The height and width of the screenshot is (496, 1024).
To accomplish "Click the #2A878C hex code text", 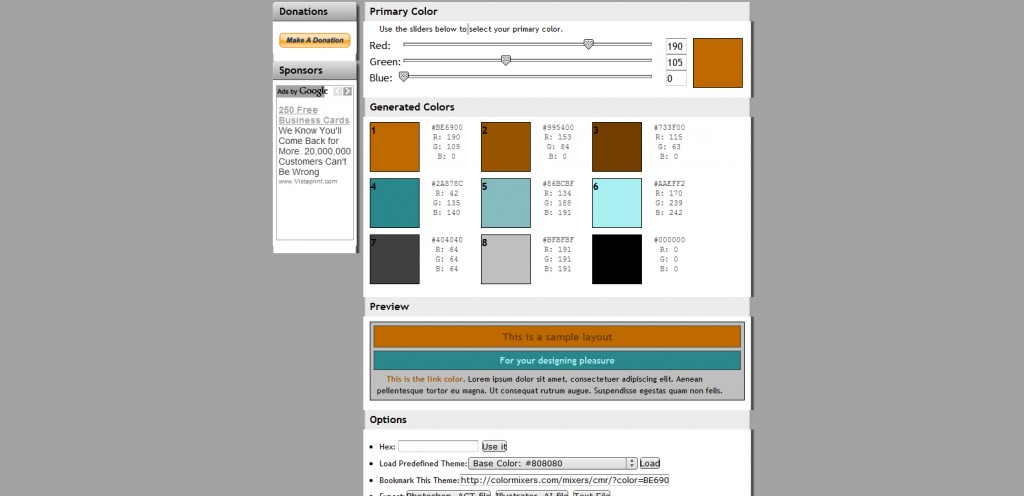I will click(447, 183).
